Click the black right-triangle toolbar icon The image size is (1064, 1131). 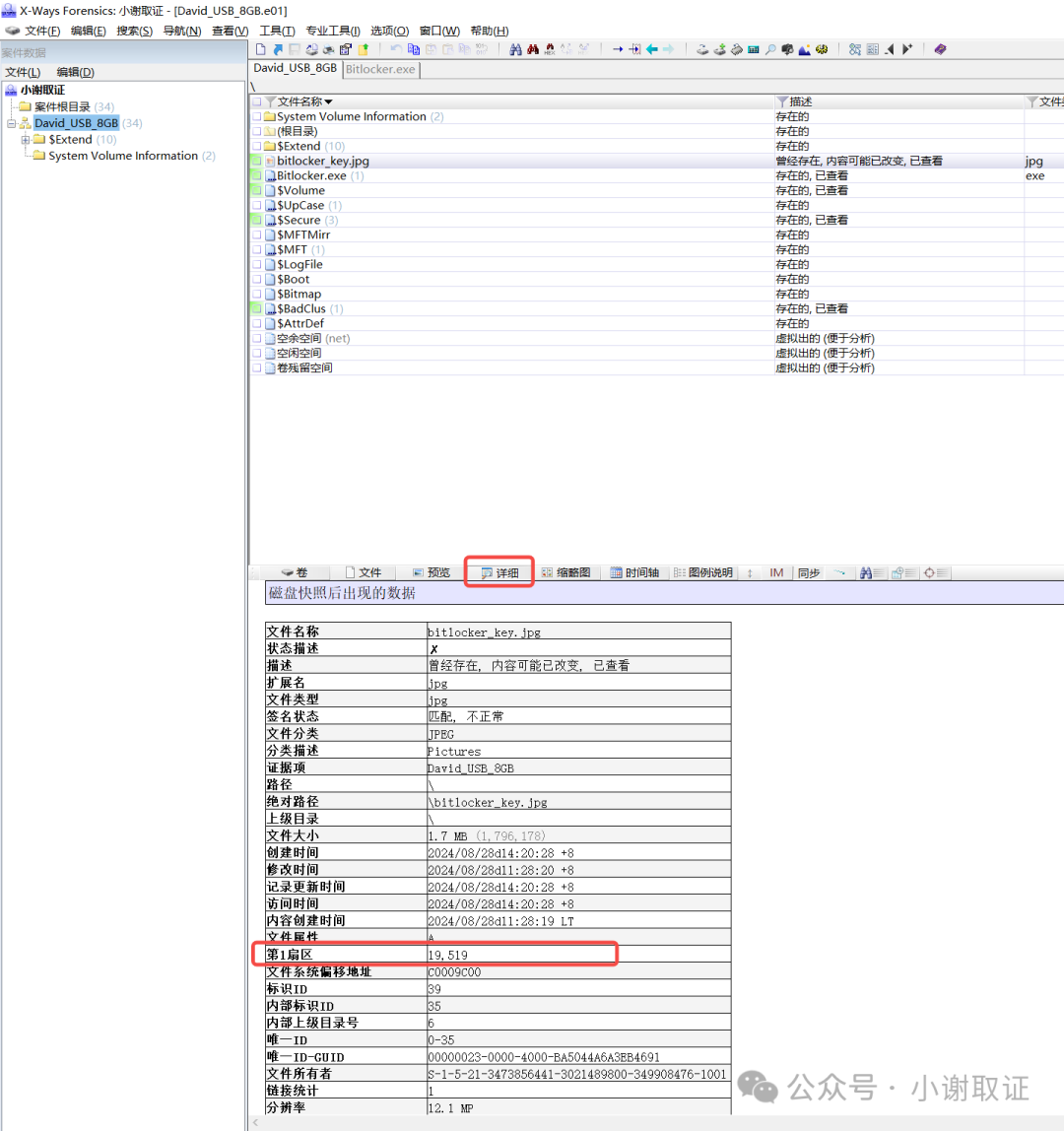(907, 49)
